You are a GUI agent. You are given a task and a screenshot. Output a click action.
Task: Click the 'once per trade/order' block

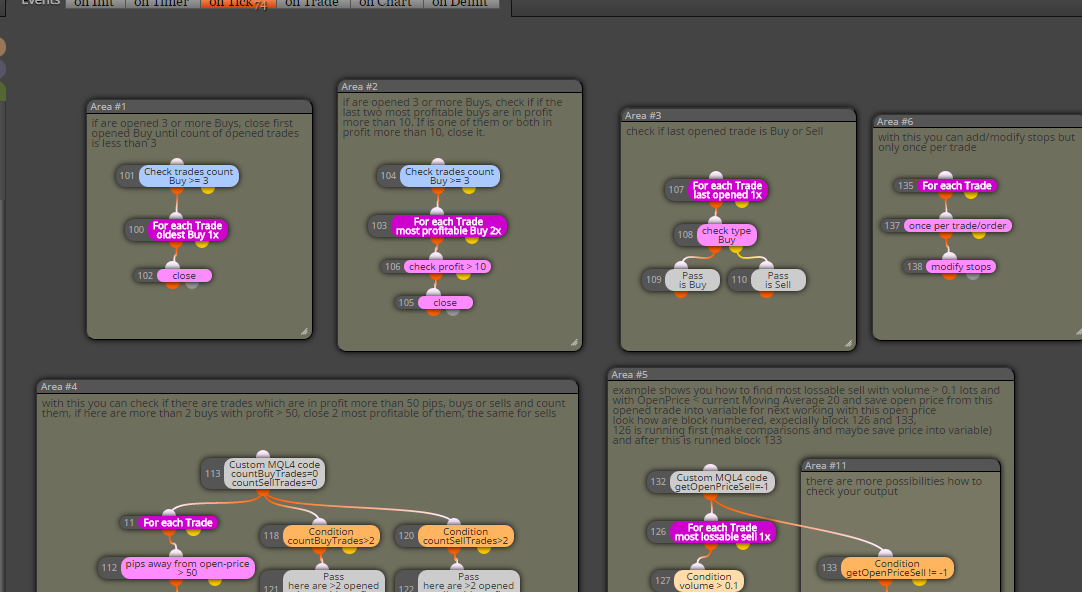point(957,226)
